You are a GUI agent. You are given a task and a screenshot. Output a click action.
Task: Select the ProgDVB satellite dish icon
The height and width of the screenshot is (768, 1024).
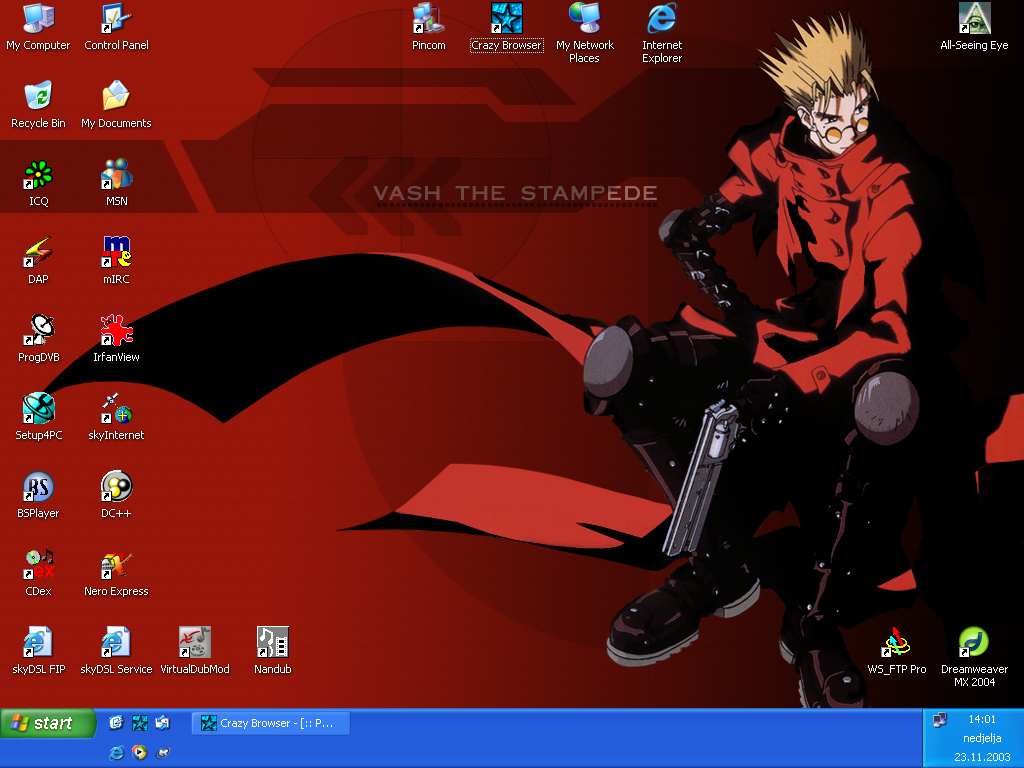[38, 330]
